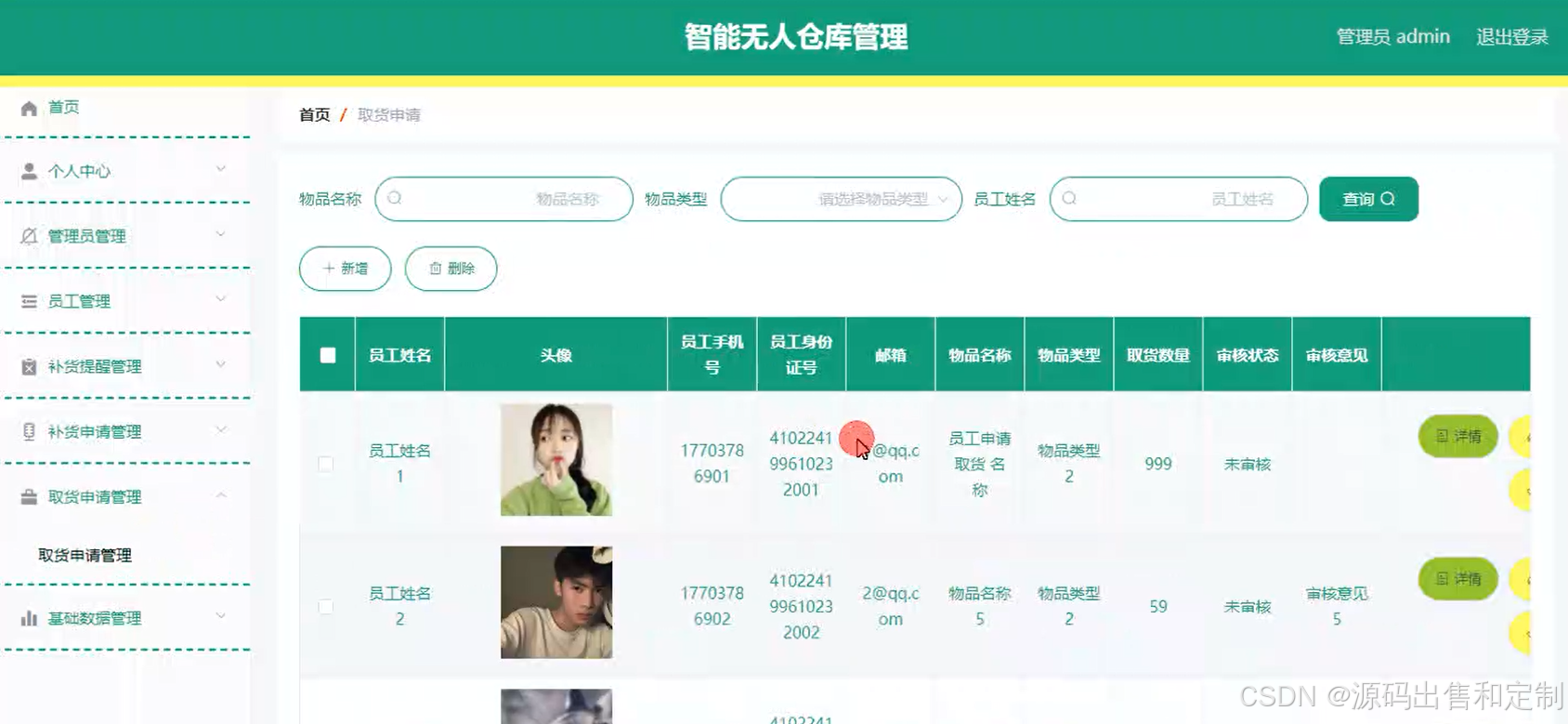The image size is (1568, 724).
Task: Click the search icon in 物品名称 field
Action: pos(395,198)
